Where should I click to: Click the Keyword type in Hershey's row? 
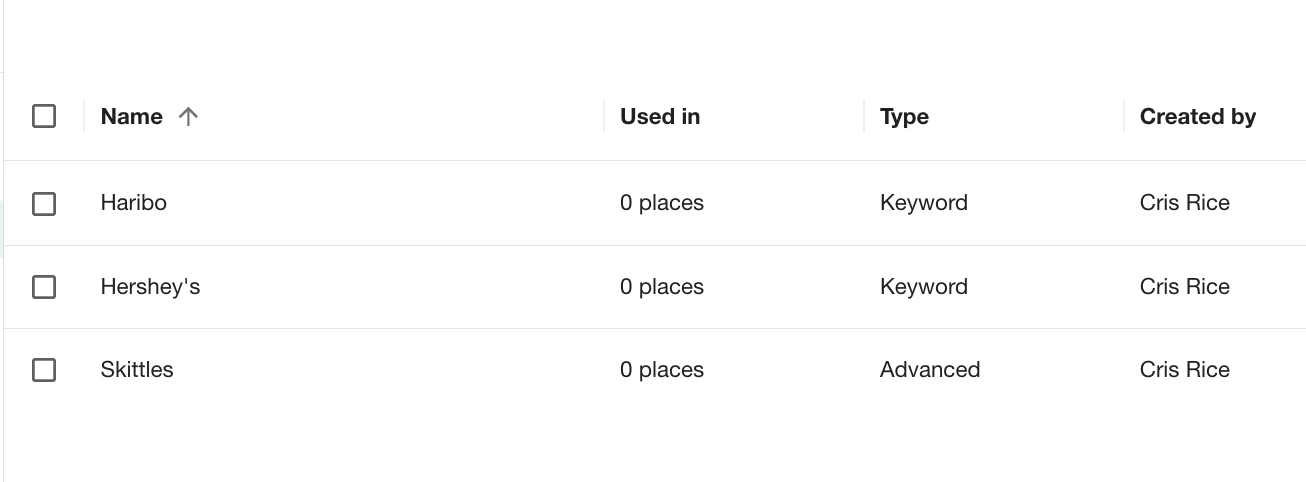click(x=923, y=287)
